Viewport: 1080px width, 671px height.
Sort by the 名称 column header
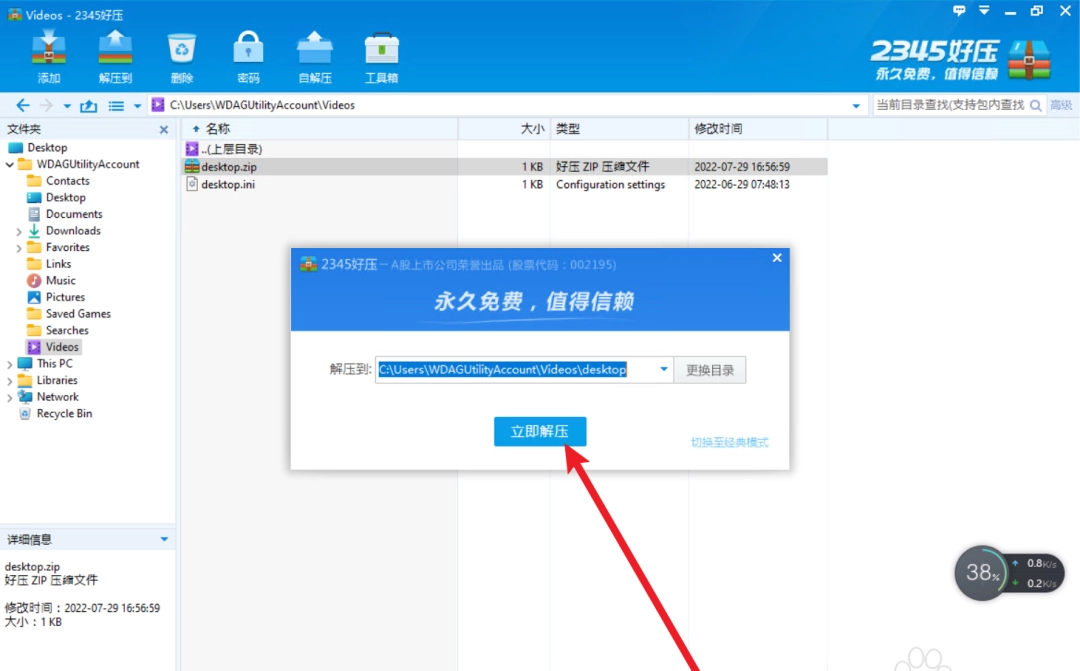(x=320, y=129)
